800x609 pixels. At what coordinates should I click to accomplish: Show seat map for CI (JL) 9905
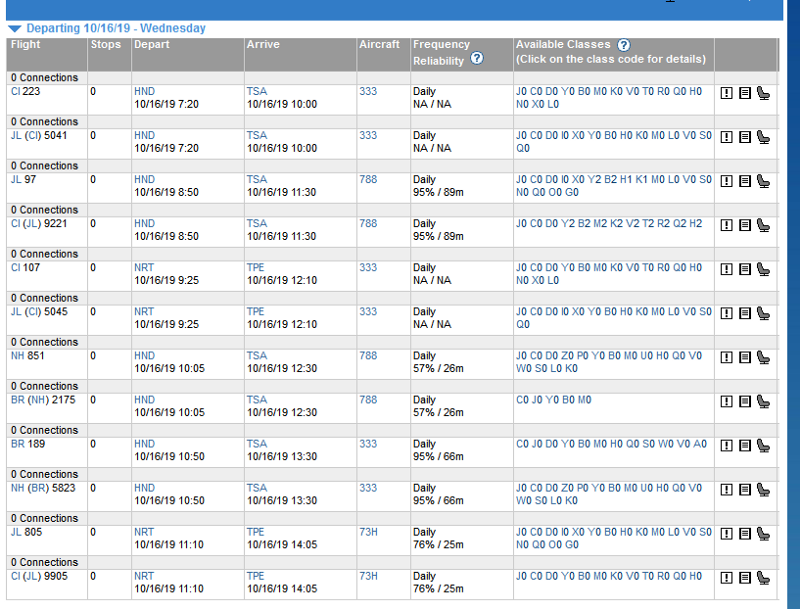(x=763, y=578)
